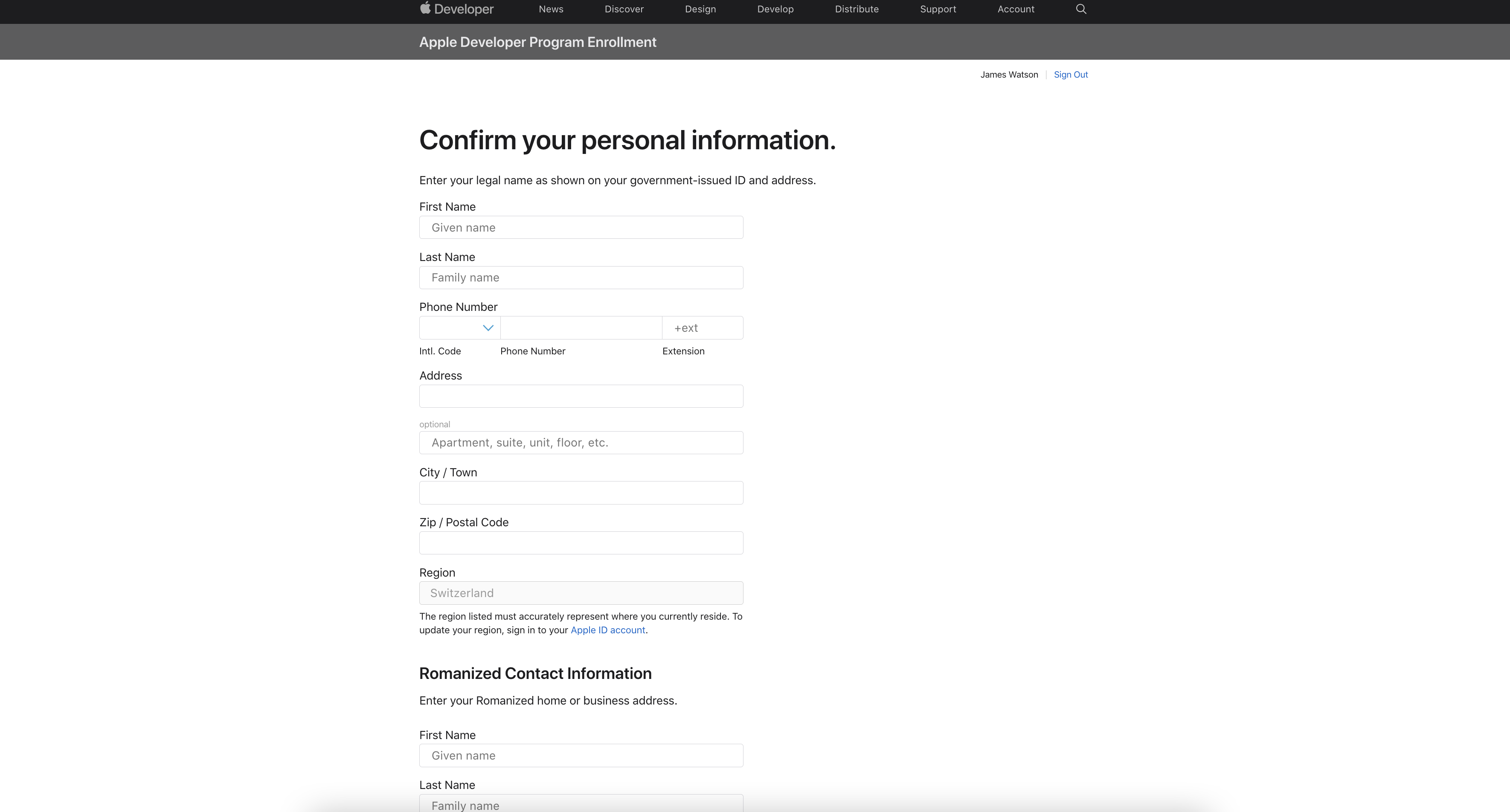The width and height of the screenshot is (1510, 812).
Task: Click the Sign Out link
Action: point(1070,74)
